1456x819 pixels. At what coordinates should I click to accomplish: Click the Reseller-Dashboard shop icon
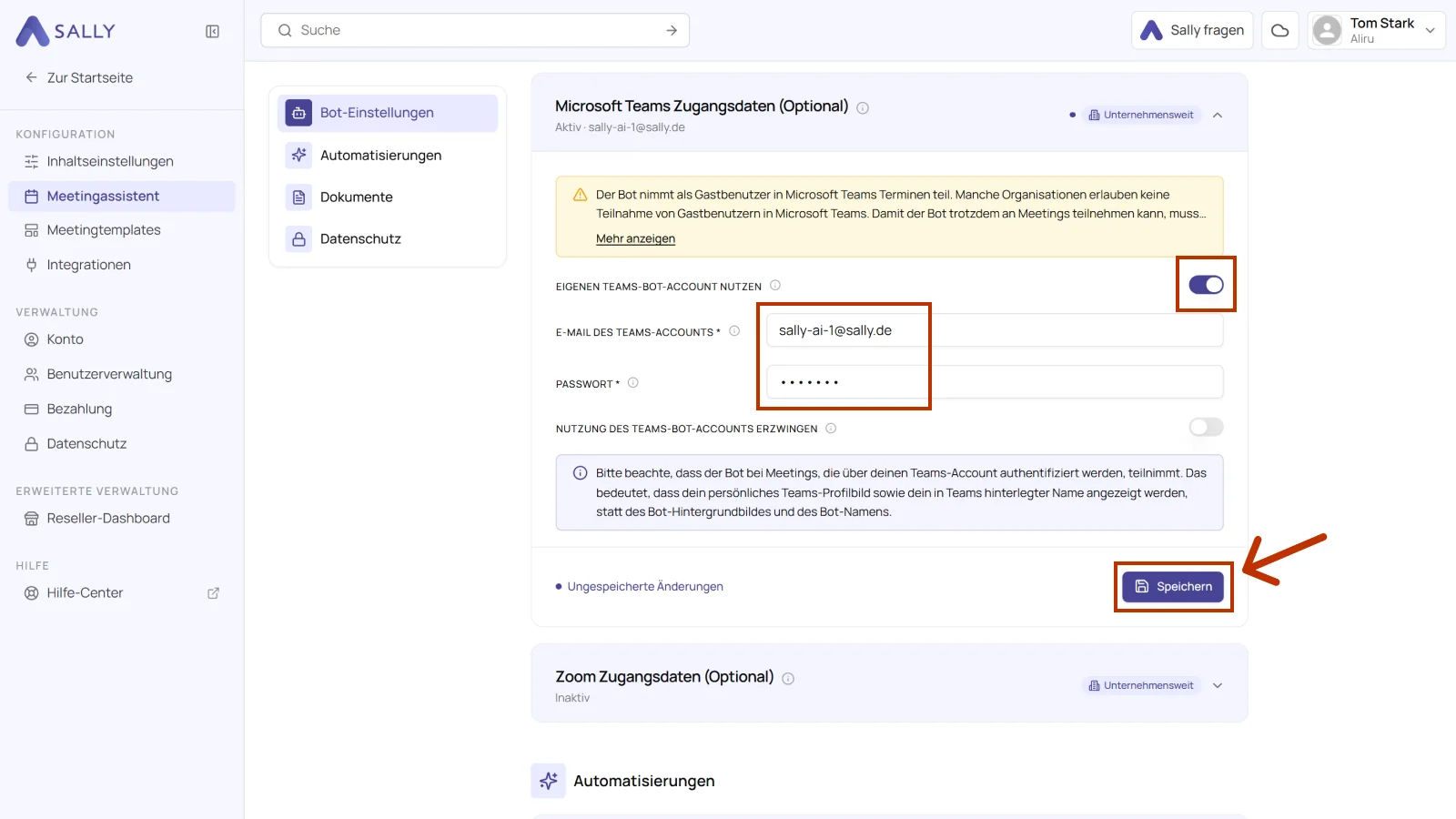(x=32, y=519)
